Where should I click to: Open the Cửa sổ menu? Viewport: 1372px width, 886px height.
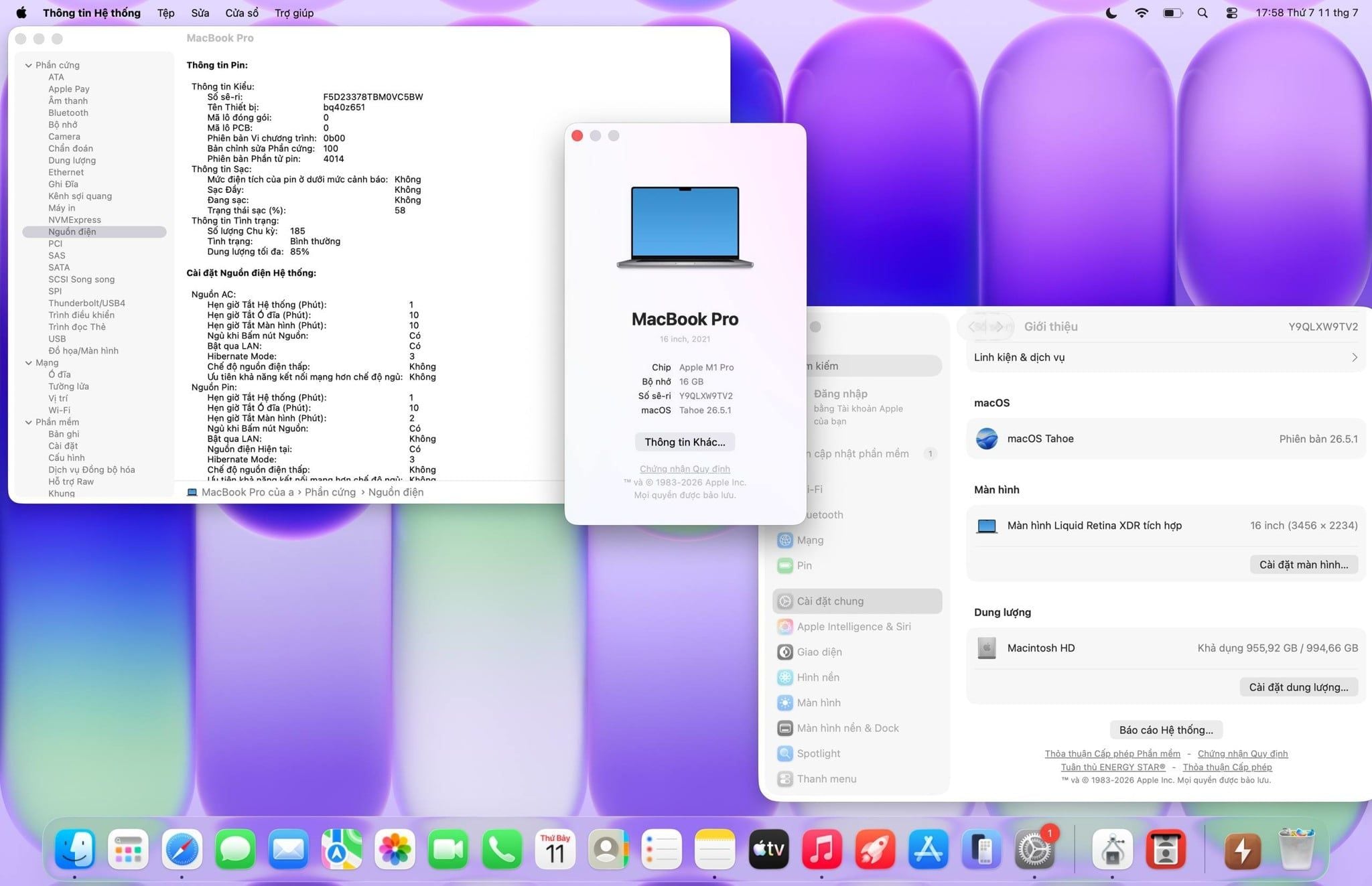tap(242, 13)
